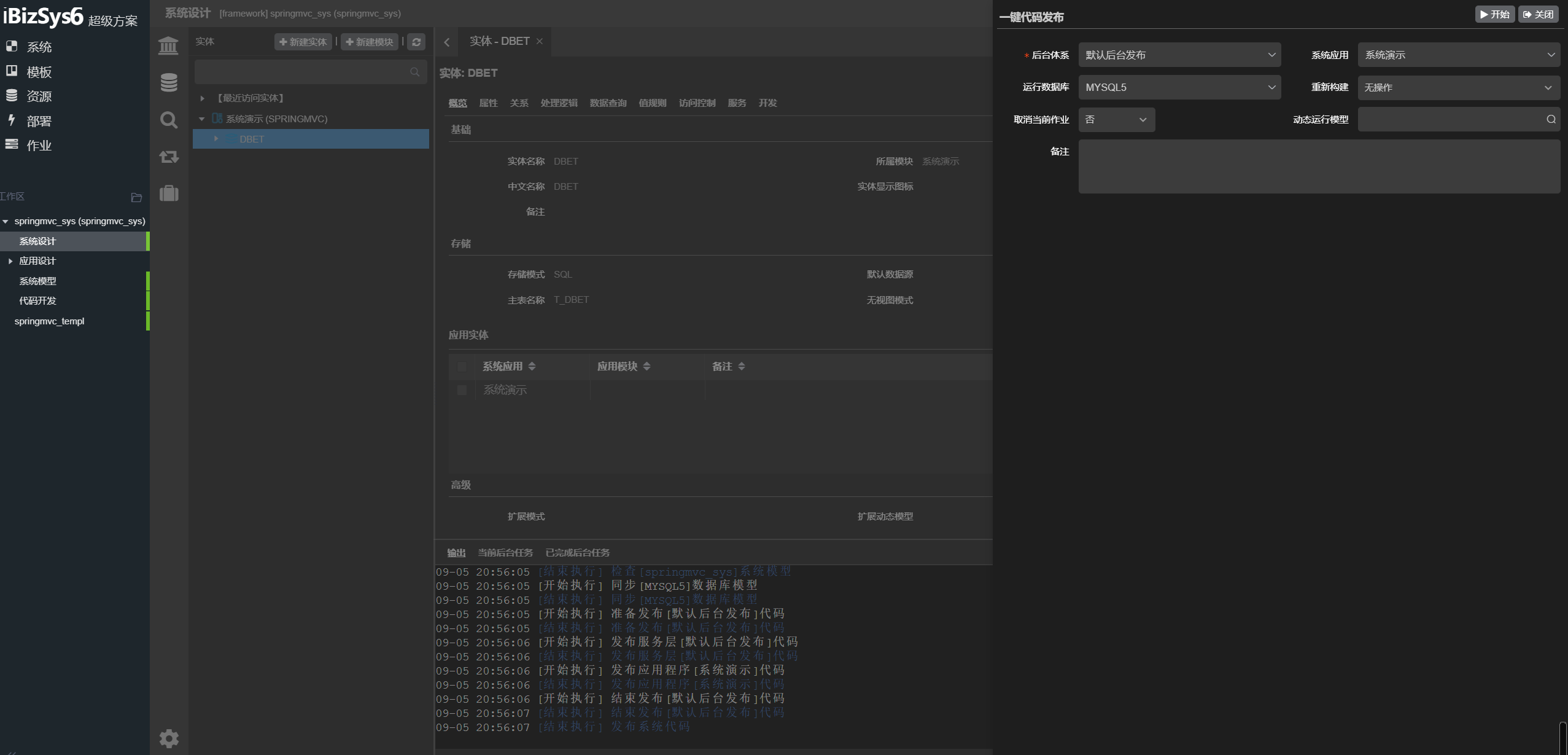This screenshot has height=755, width=1568.
Task: Click the lookup icon in 动态运行模型 field
Action: (1551, 119)
